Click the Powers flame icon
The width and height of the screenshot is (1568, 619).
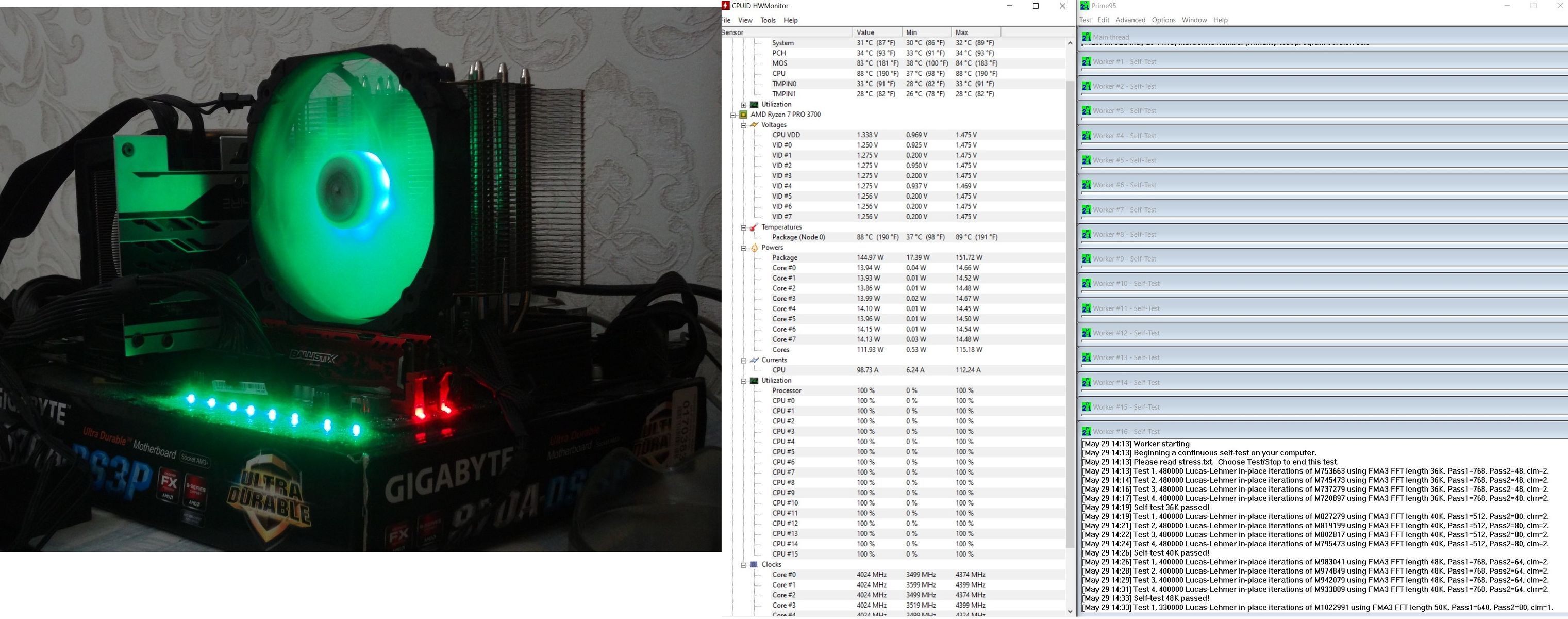coord(754,248)
